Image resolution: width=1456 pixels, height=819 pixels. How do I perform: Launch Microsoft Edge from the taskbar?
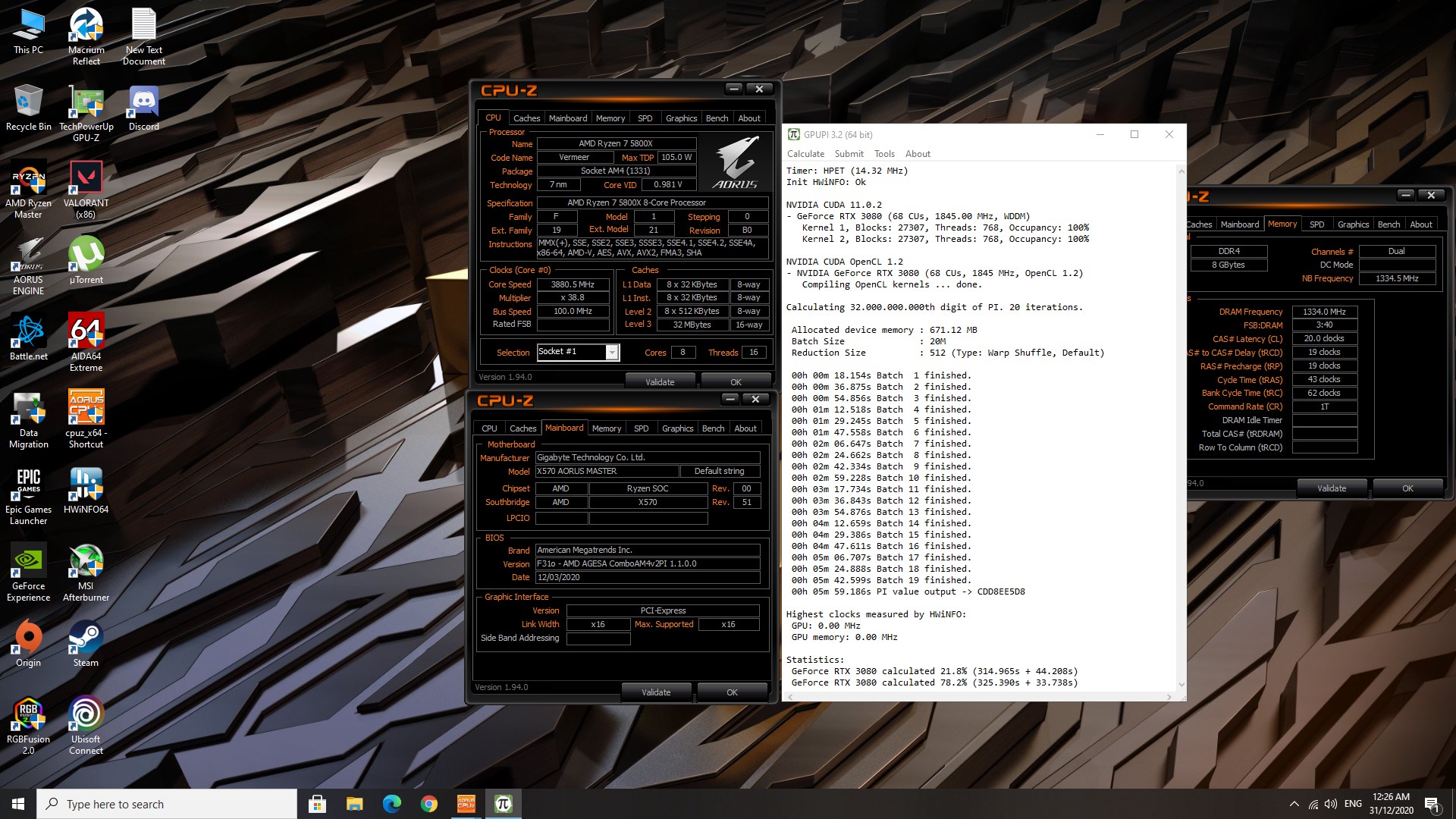(392, 804)
